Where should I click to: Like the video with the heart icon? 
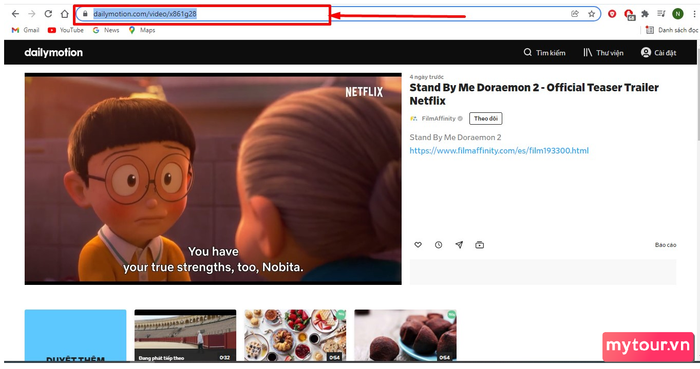pyautogui.click(x=418, y=245)
